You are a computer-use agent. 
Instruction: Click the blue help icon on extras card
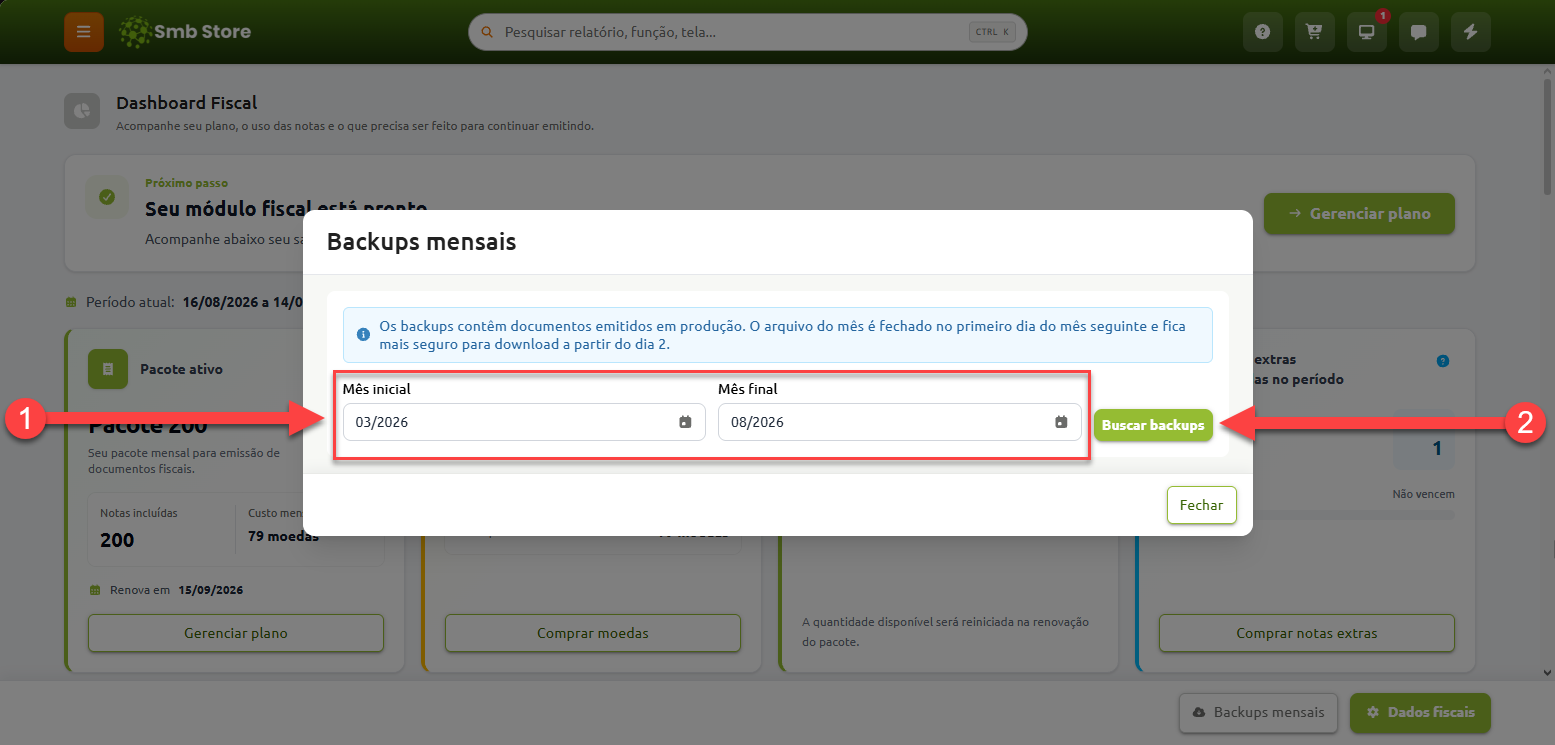coord(1442,361)
